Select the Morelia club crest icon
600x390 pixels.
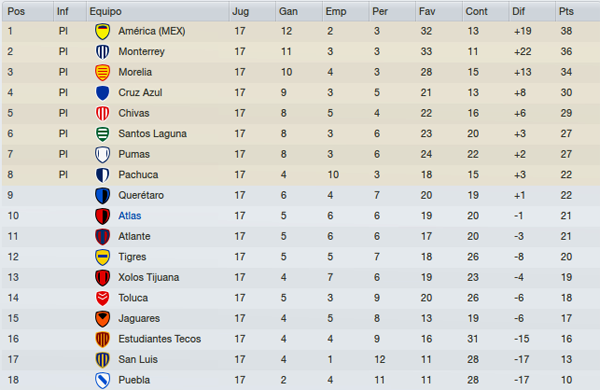click(102, 72)
